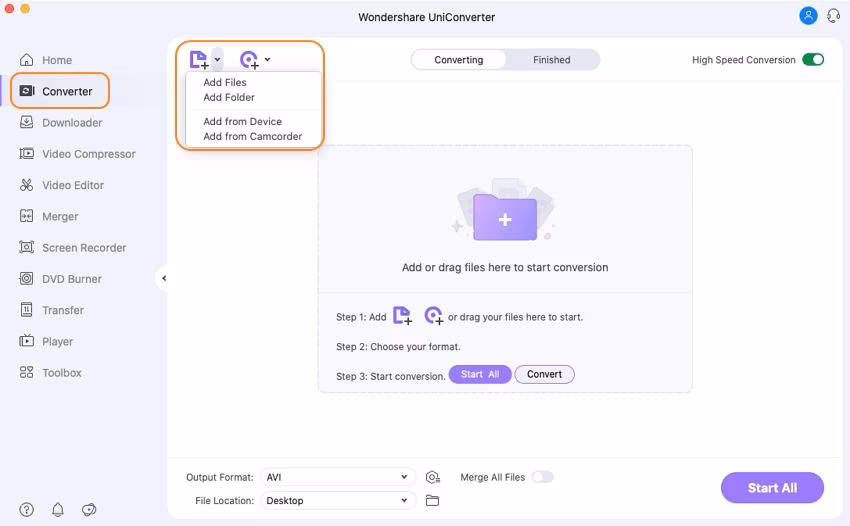Expand the Output Format AVI dropdown
Viewport: 850px width, 526px height.
click(x=338, y=477)
